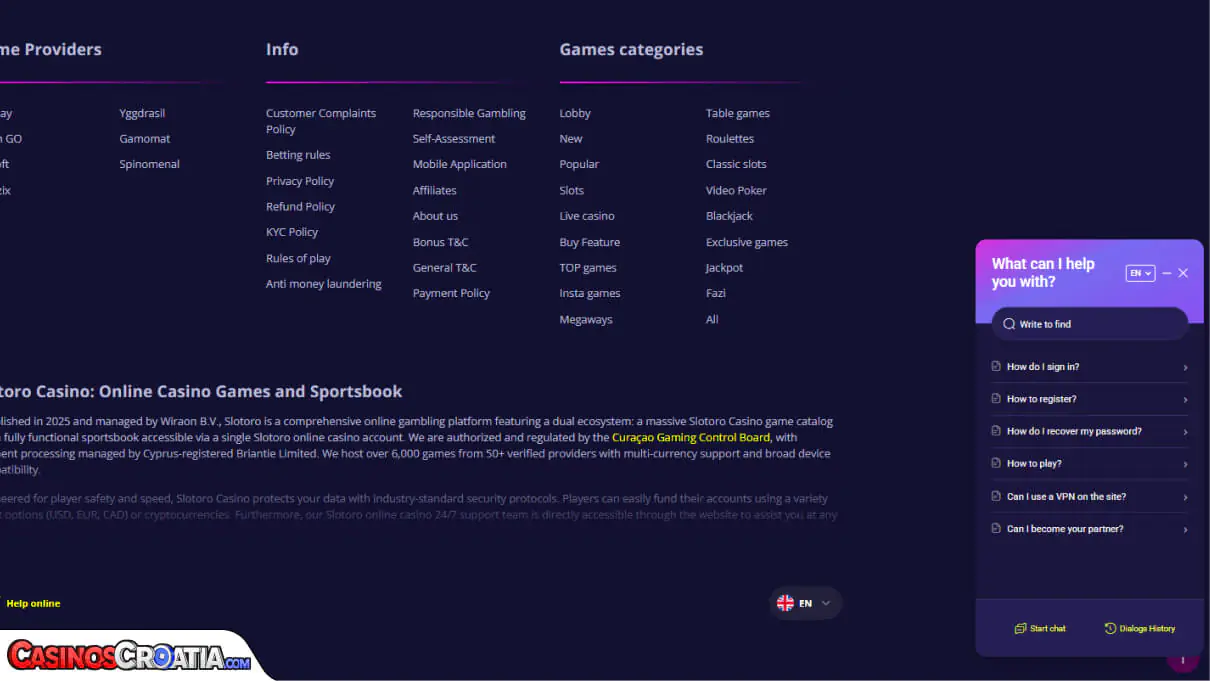Click the 'Write to find' search field
This screenshot has height=681, width=1210.
[1089, 324]
